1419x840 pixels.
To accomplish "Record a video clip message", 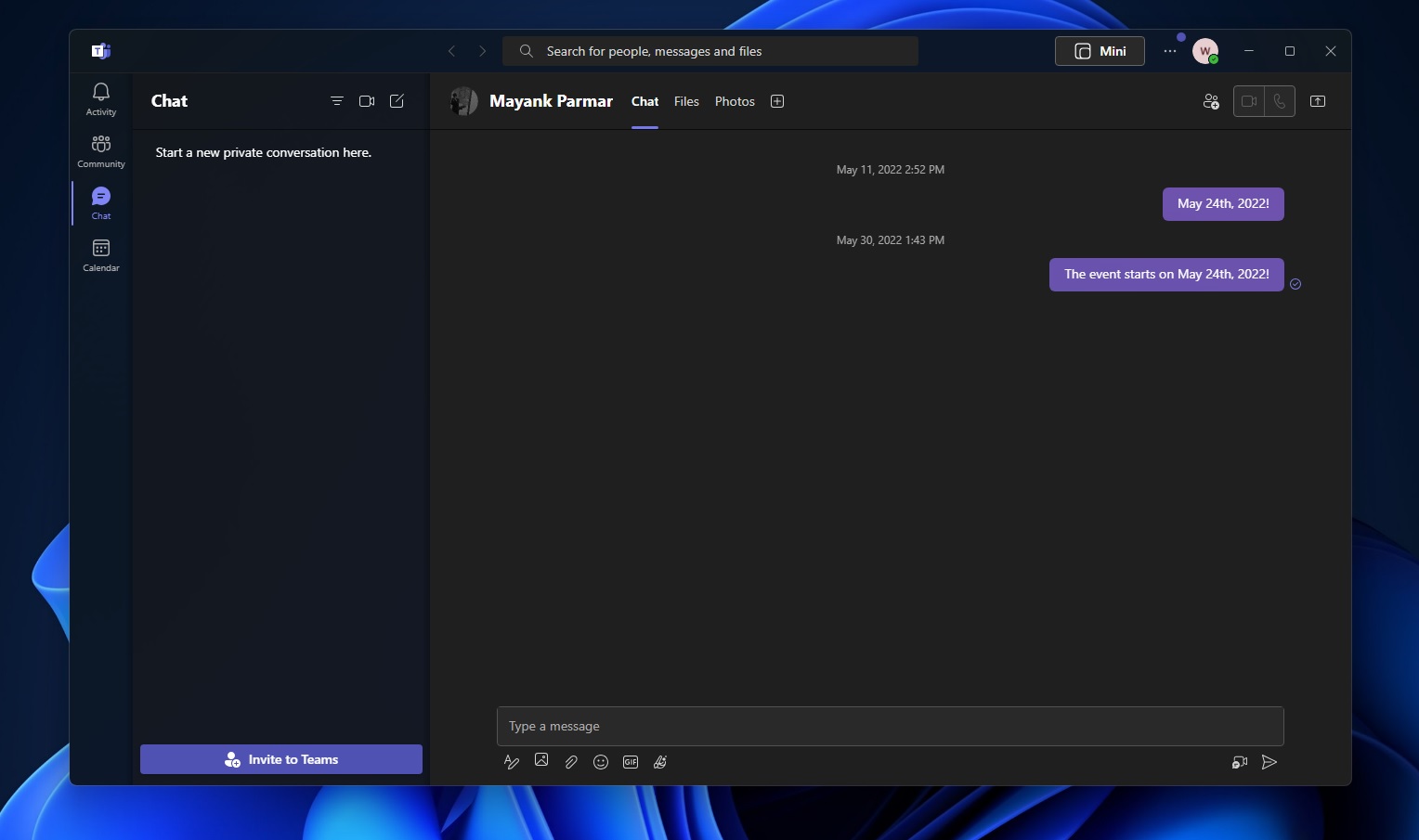I will [x=1240, y=762].
